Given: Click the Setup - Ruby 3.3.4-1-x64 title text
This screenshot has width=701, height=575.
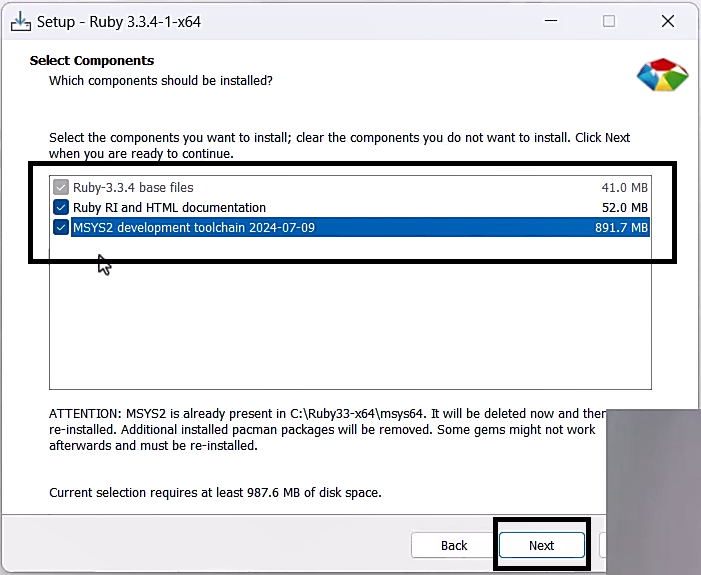Looking at the screenshot, I should 119,21.
